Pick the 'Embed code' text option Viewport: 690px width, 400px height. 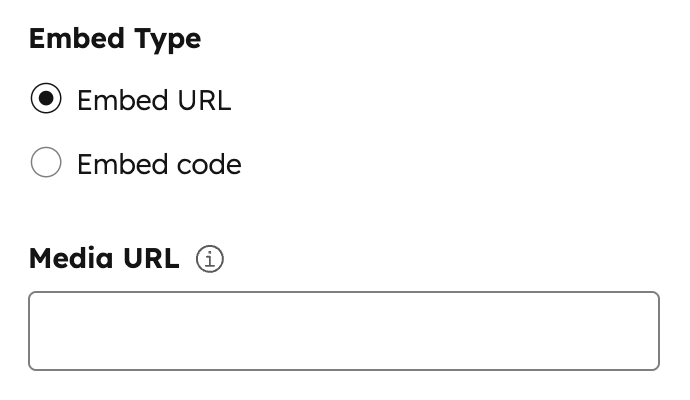coord(159,164)
